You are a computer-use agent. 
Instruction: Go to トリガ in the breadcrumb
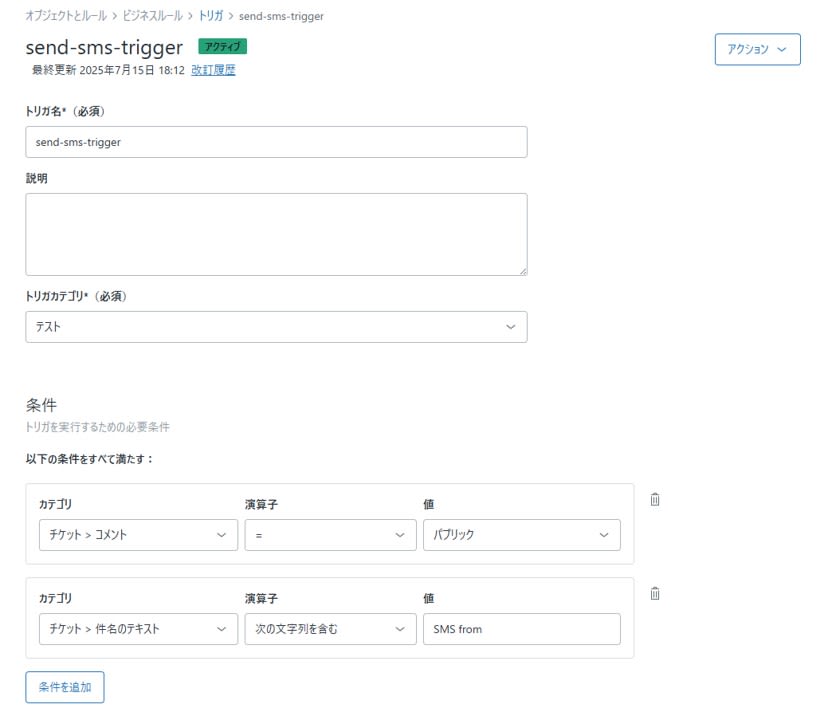[x=211, y=16]
